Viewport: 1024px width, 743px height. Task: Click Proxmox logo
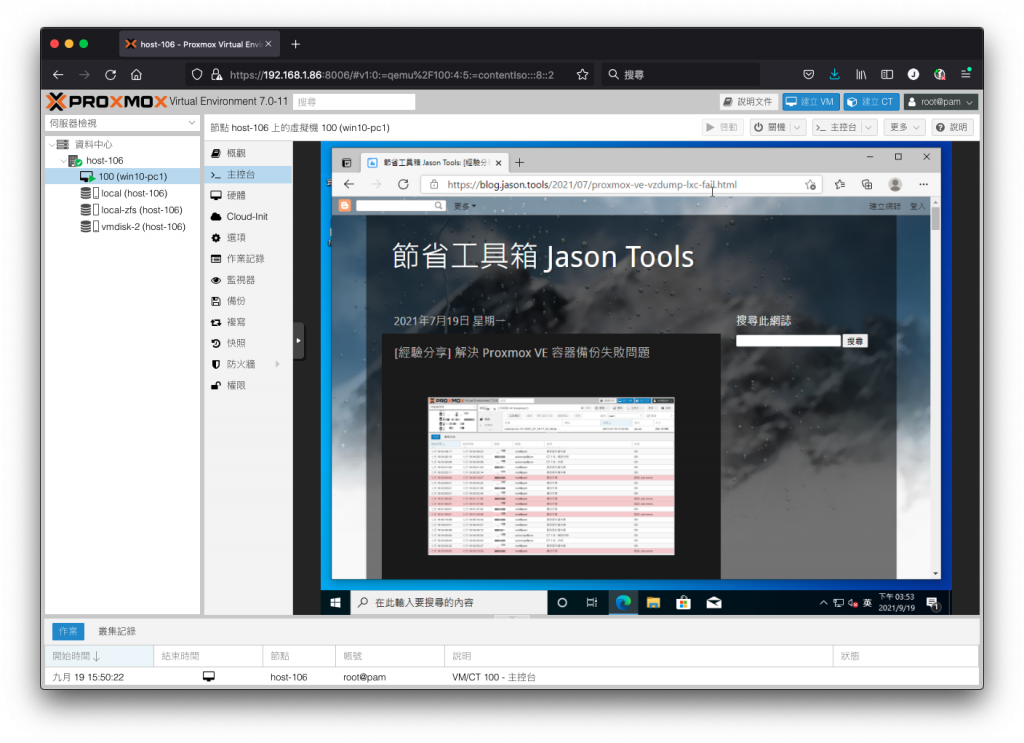(107, 101)
